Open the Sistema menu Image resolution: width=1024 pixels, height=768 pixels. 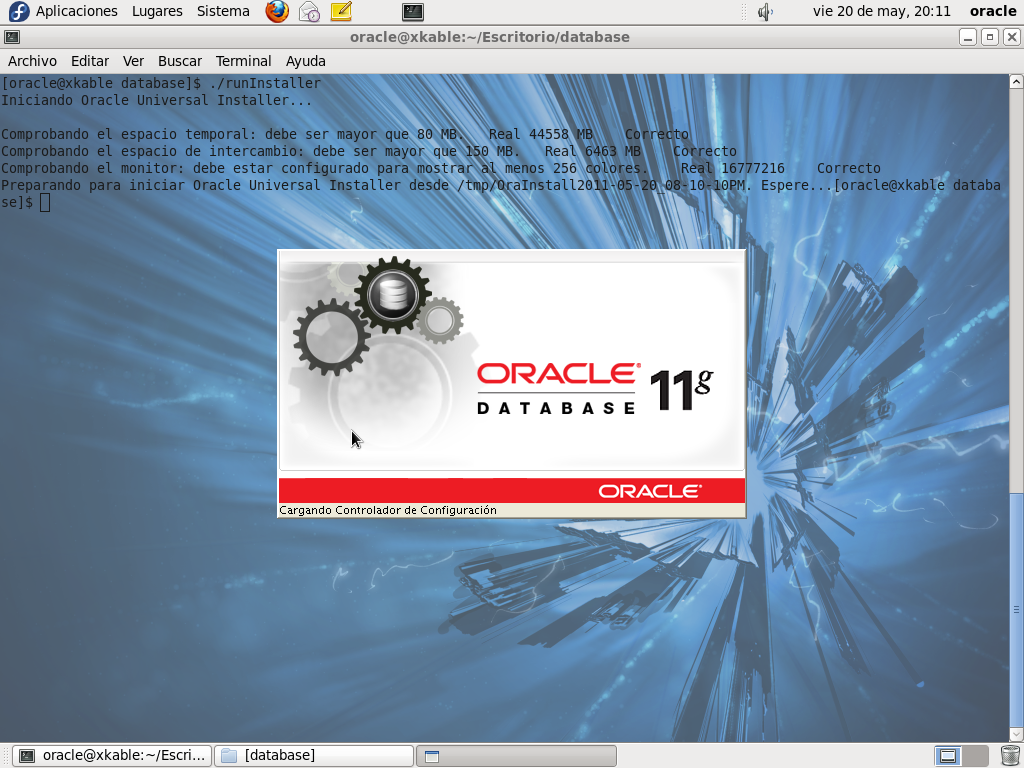223,11
